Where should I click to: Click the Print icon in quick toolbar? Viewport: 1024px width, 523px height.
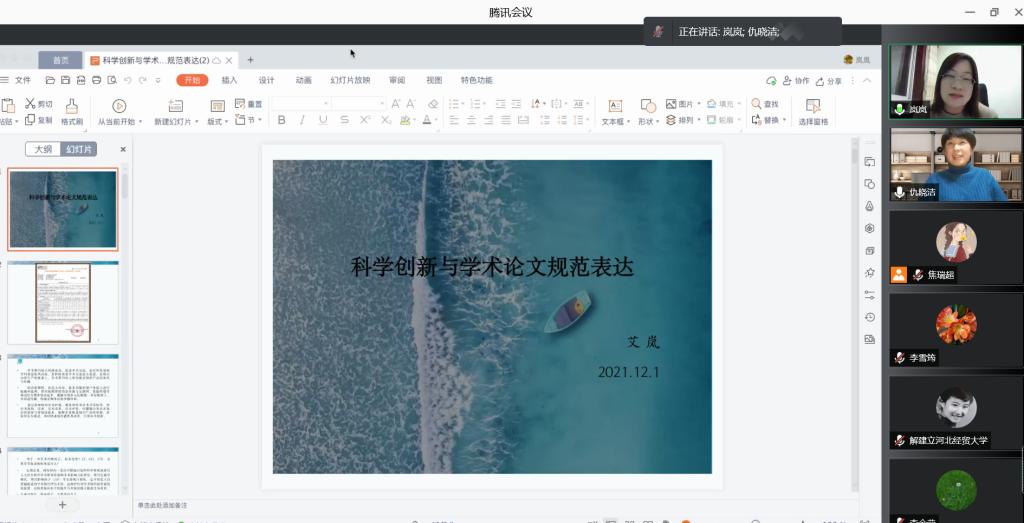pos(97,80)
